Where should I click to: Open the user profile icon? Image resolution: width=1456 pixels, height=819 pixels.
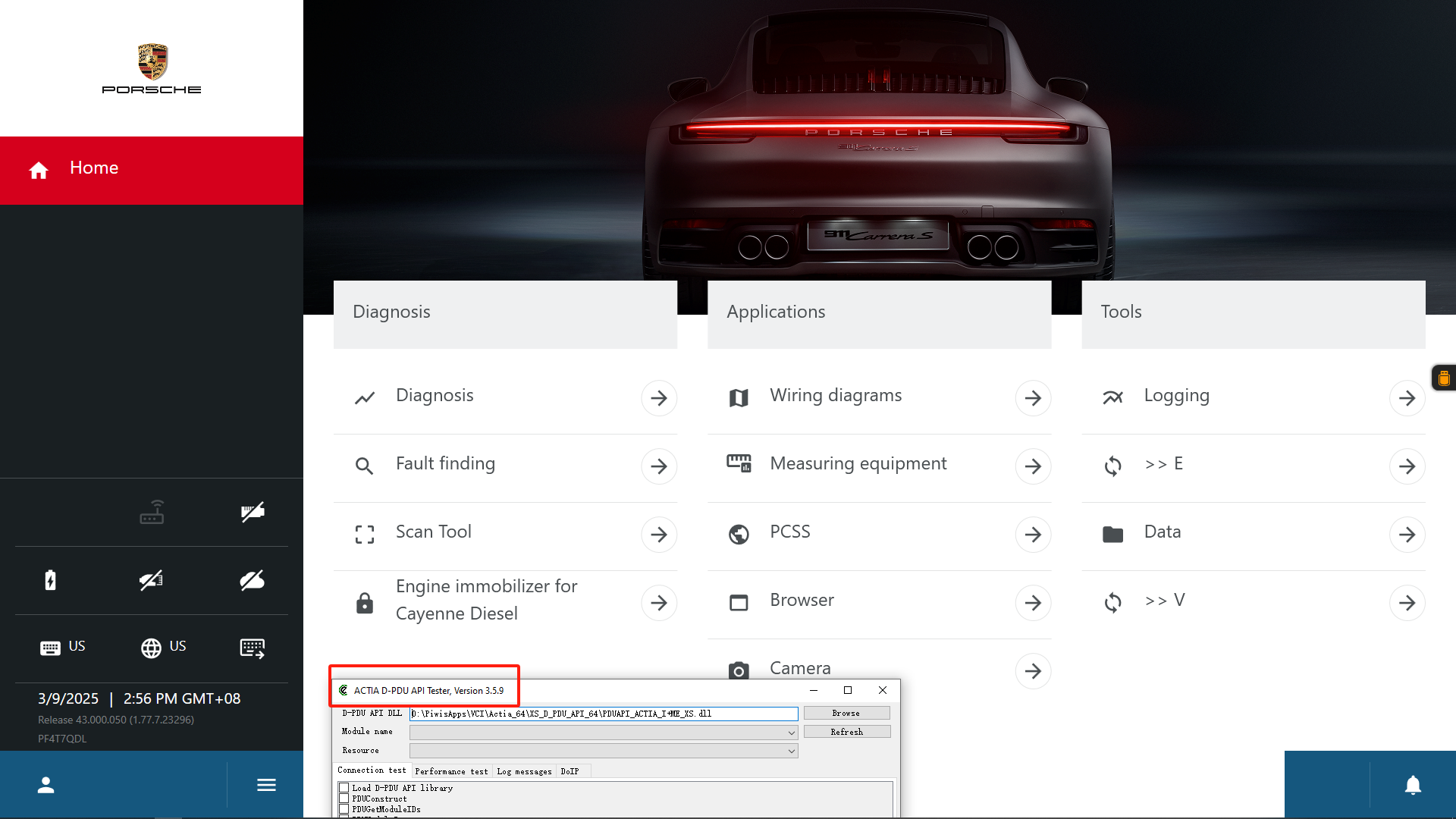pos(46,785)
